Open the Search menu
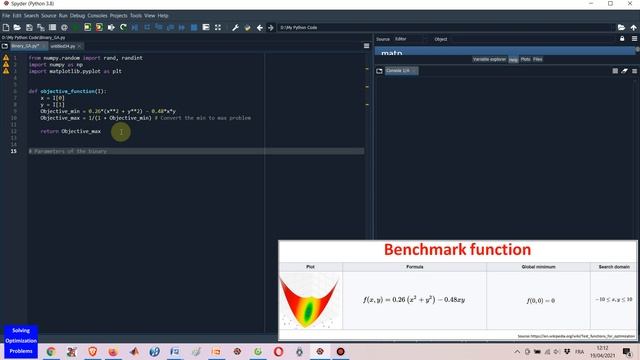Viewport: 640px width, 360px height. tap(31, 16)
